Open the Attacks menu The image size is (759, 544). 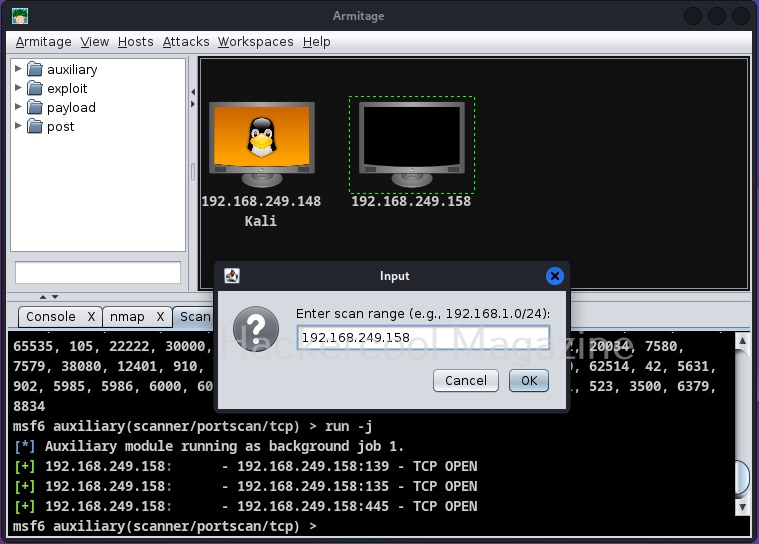tap(186, 42)
